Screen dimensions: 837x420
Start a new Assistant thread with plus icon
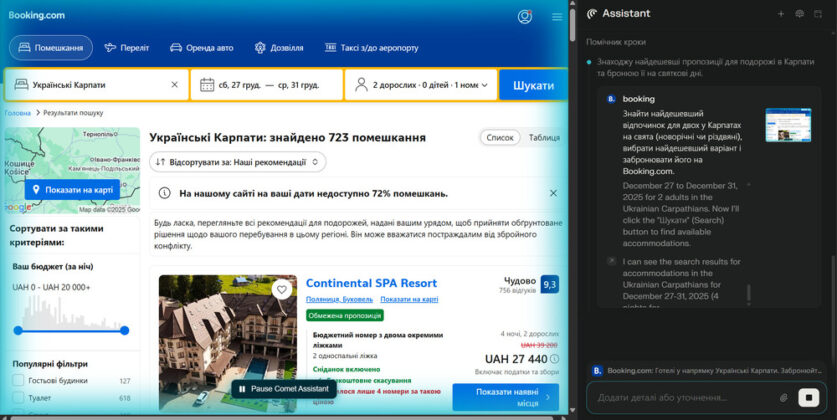pyautogui.click(x=780, y=14)
